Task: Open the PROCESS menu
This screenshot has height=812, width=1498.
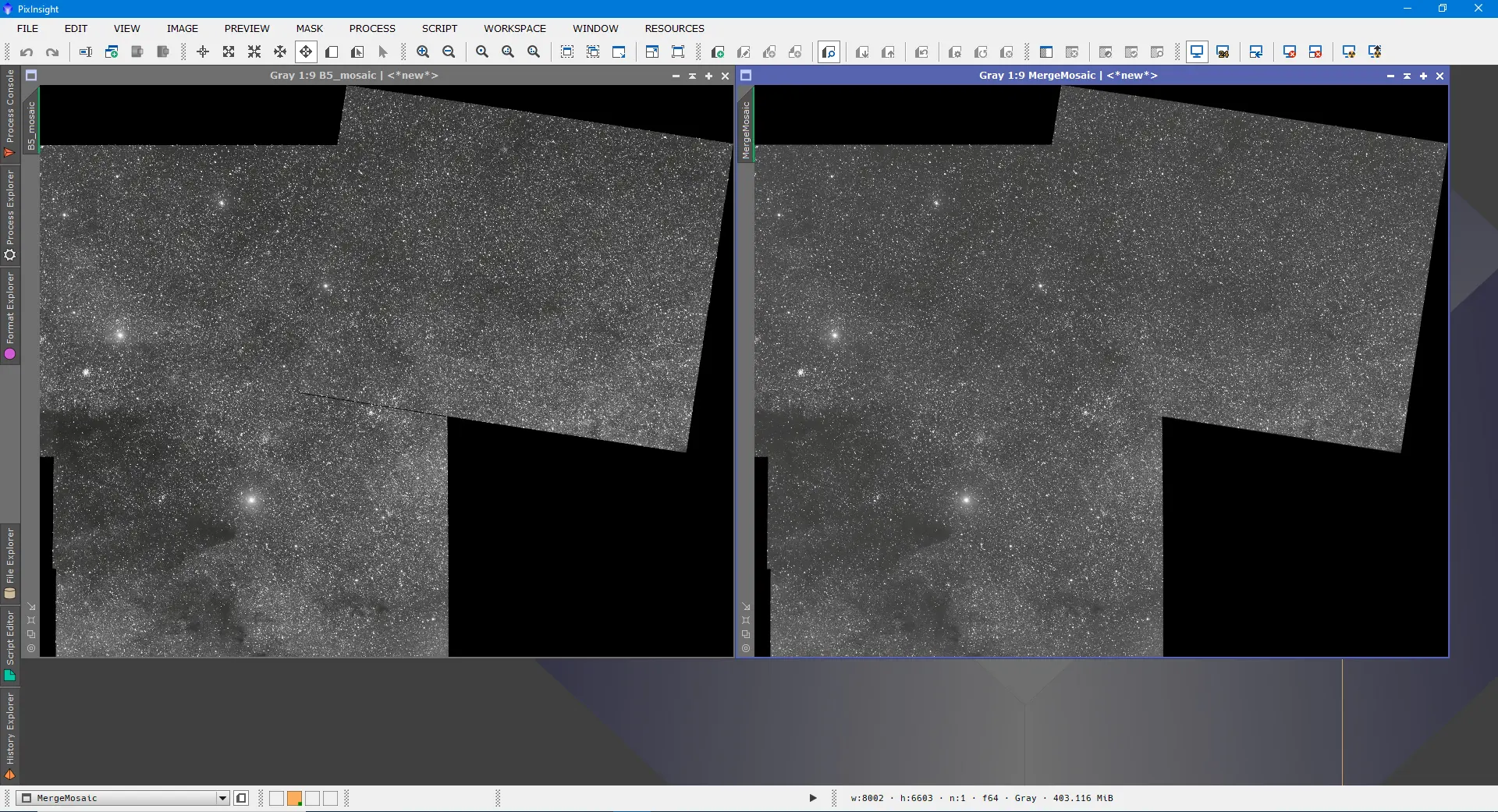Action: coord(372,28)
